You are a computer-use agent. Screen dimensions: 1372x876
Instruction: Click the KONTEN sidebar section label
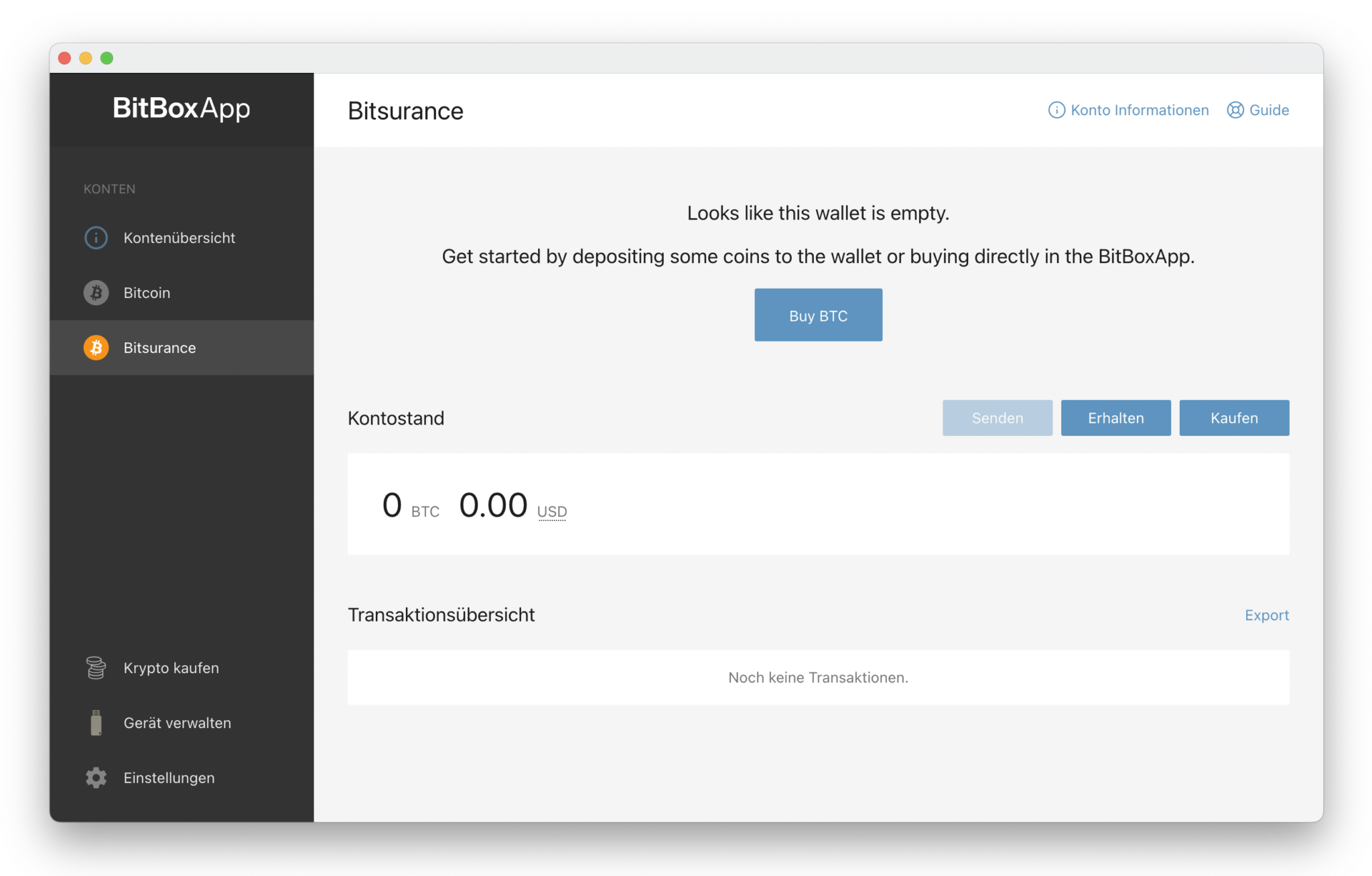109,189
